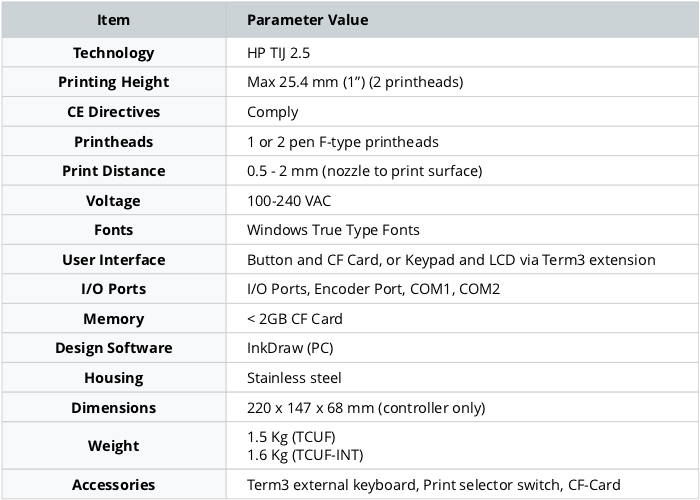Click Windows True Type Fonts text
This screenshot has width=700, height=500.
(333, 230)
